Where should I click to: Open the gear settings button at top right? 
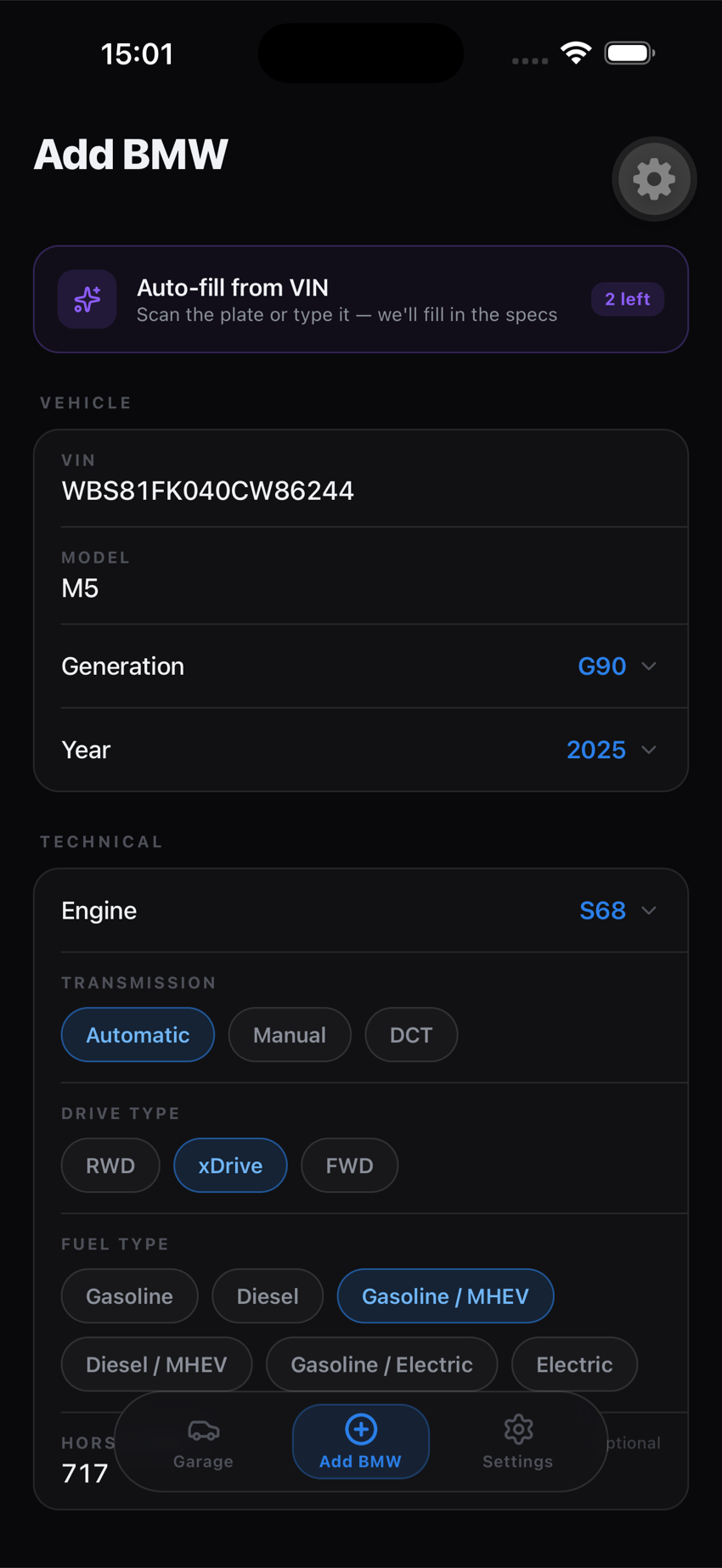click(654, 179)
